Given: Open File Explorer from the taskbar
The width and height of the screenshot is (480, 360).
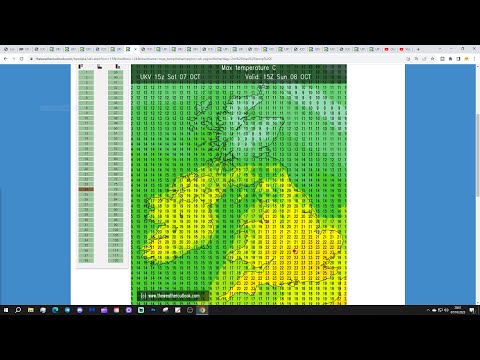Looking at the screenshot, I should tap(31, 310).
